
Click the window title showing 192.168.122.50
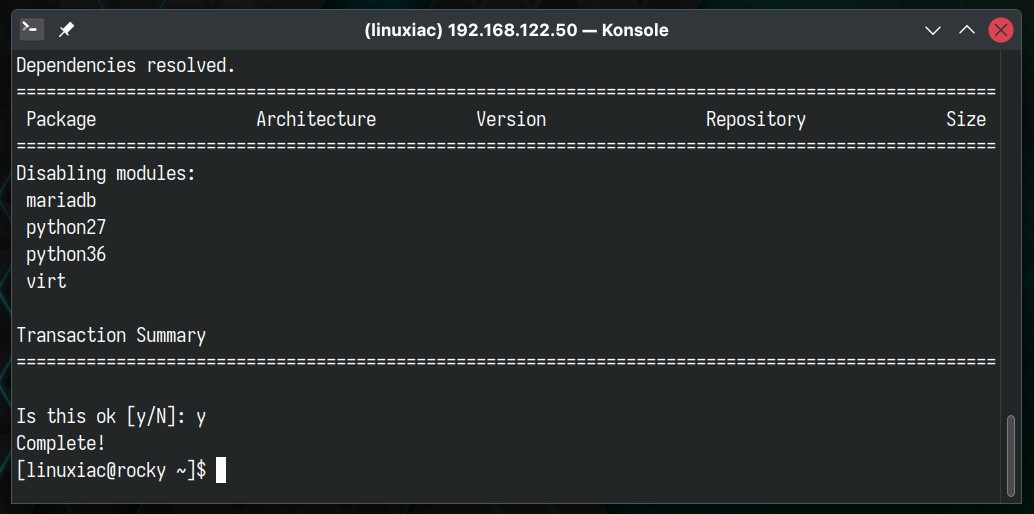click(516, 30)
